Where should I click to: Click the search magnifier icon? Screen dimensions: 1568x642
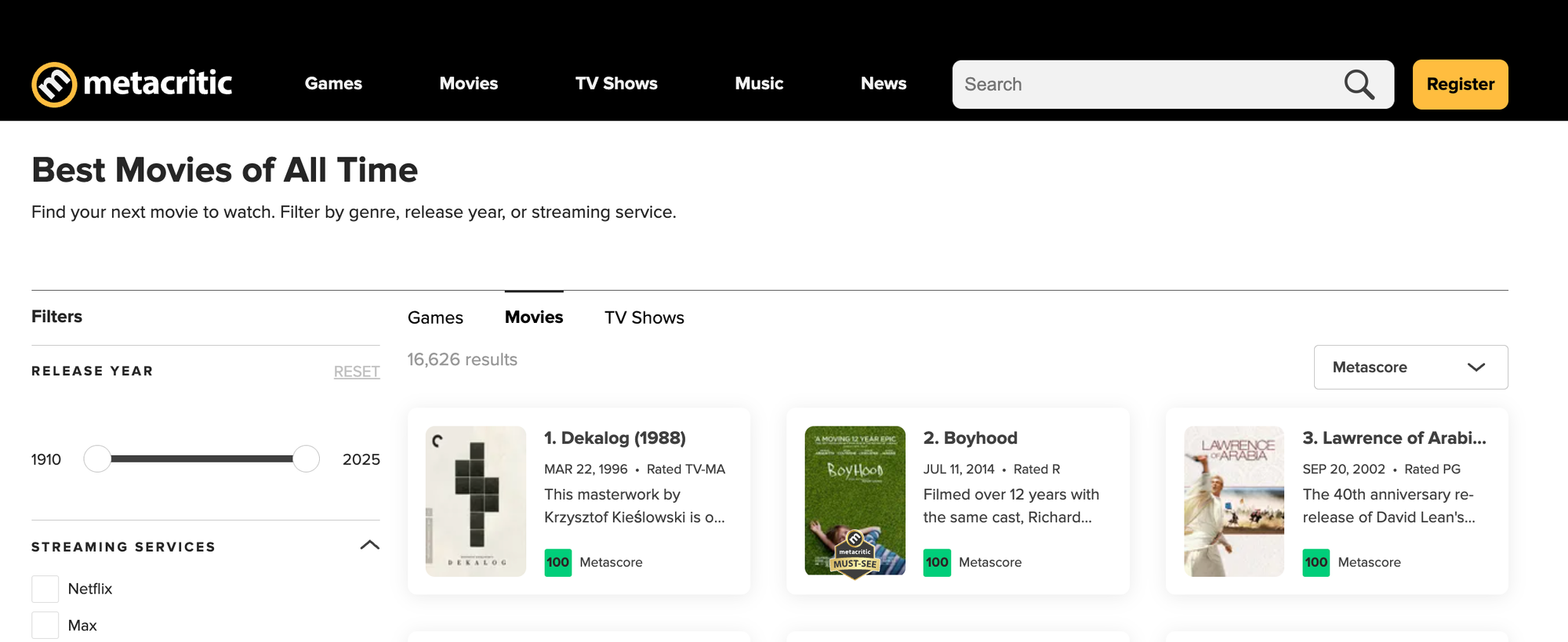[x=1359, y=85]
